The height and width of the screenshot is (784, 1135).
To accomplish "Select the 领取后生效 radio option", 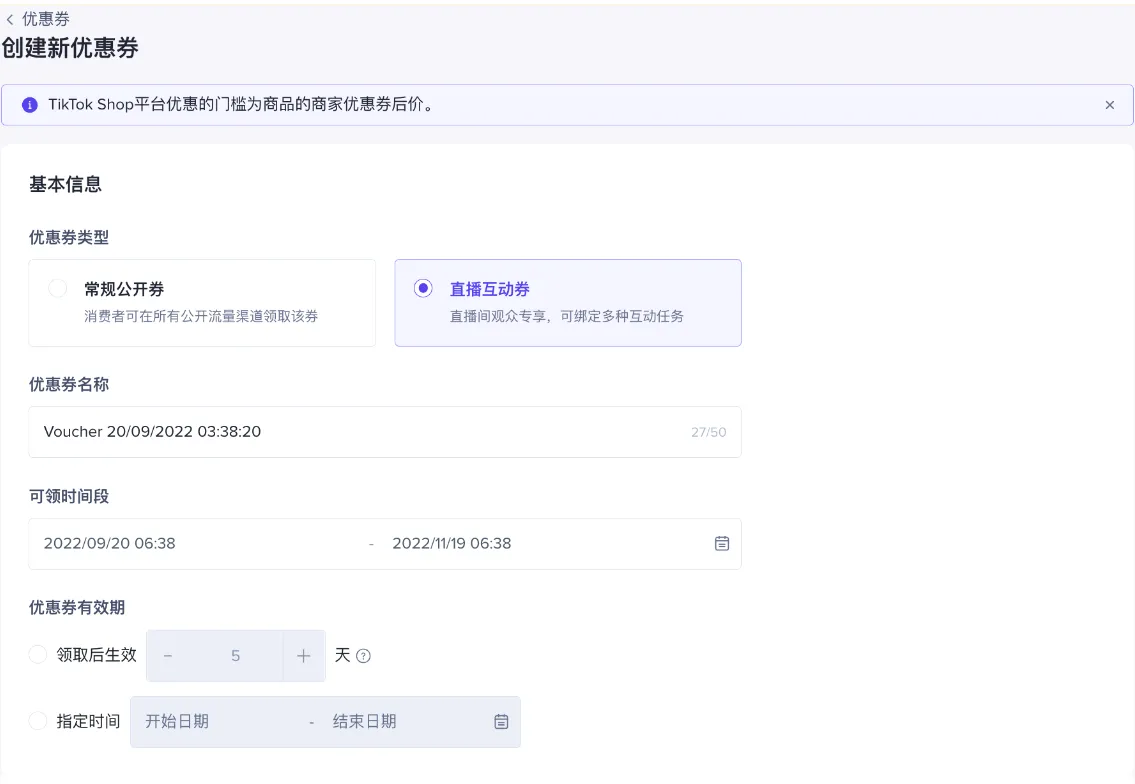I will (x=38, y=655).
